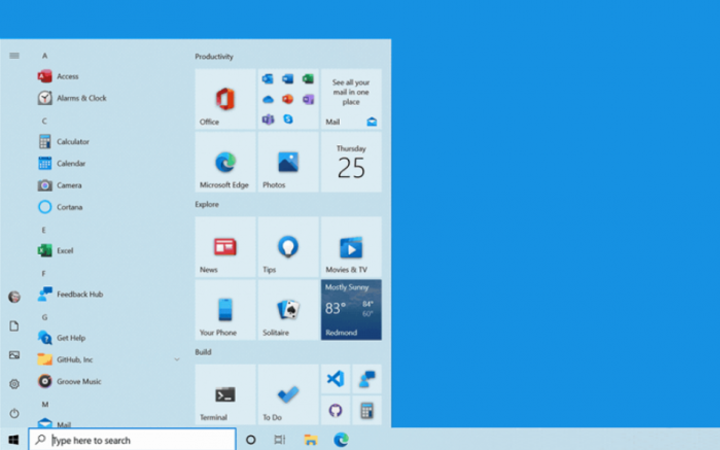Open the Tips tile
Image resolution: width=720 pixels, height=450 pixels.
coord(288,247)
